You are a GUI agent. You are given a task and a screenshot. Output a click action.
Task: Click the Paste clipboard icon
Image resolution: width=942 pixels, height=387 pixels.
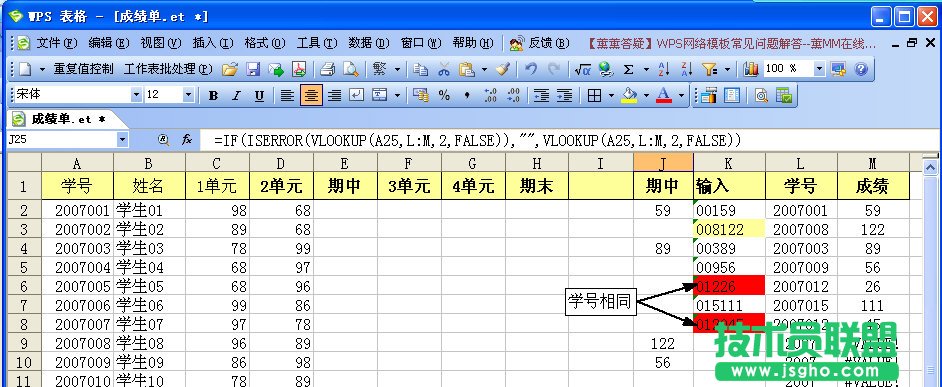466,69
